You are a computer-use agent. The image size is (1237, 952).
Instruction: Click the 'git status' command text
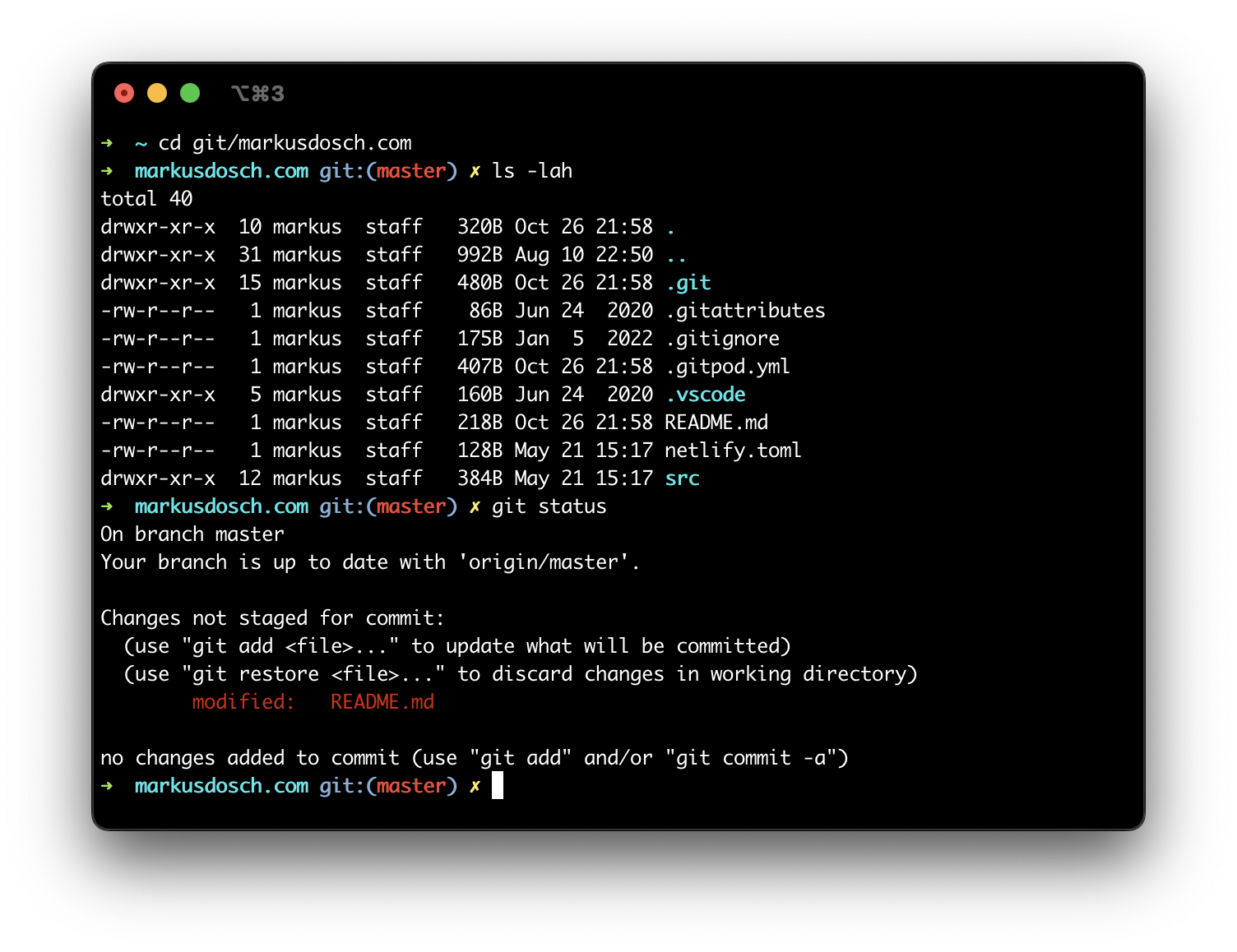click(549, 506)
